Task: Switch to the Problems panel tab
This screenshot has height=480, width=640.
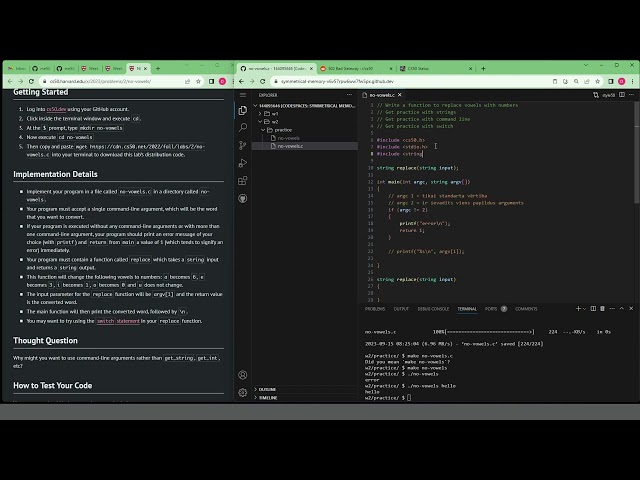Action: pos(375,309)
